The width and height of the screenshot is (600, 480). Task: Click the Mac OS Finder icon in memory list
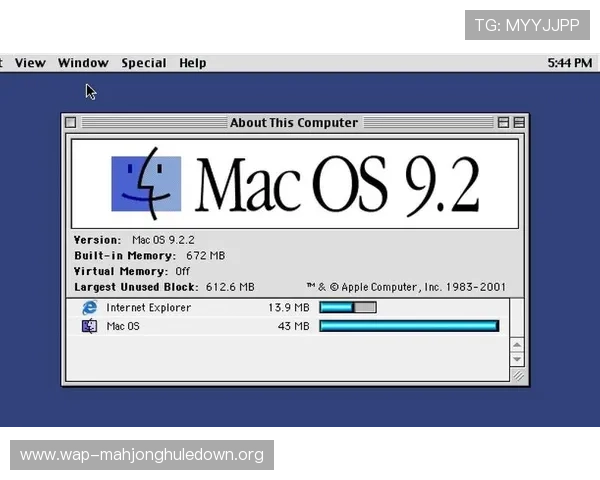(90, 326)
